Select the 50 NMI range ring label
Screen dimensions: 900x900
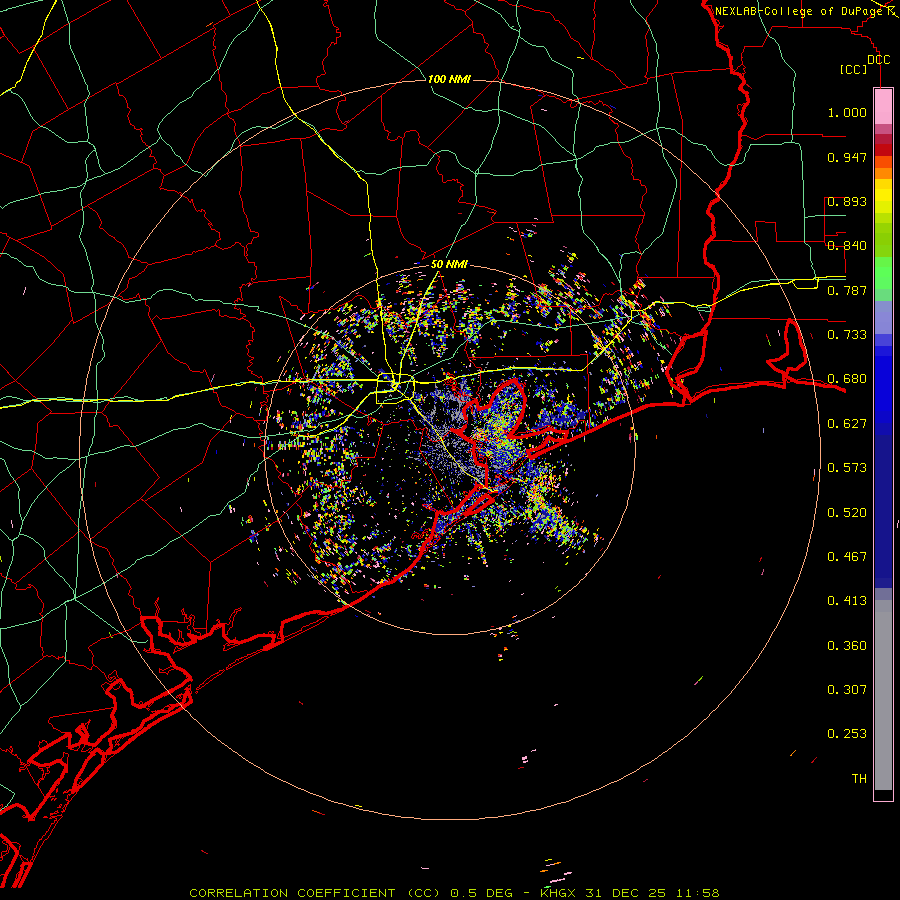[449, 264]
